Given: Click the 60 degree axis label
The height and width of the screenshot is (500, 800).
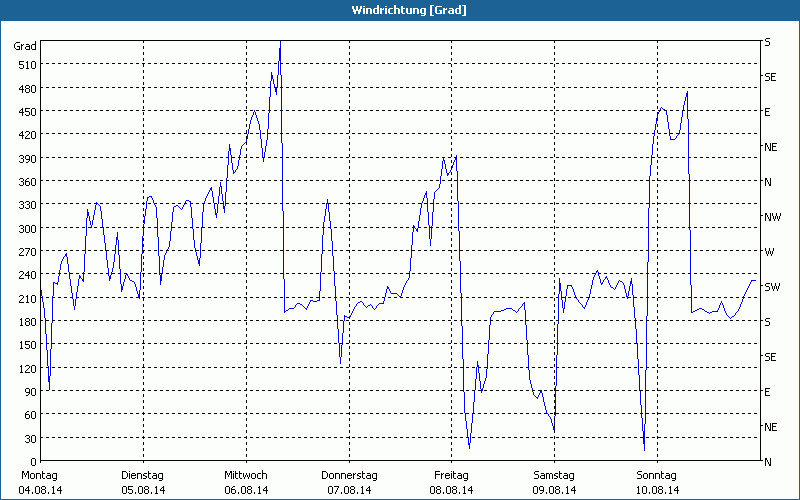Looking at the screenshot, I should [31, 415].
